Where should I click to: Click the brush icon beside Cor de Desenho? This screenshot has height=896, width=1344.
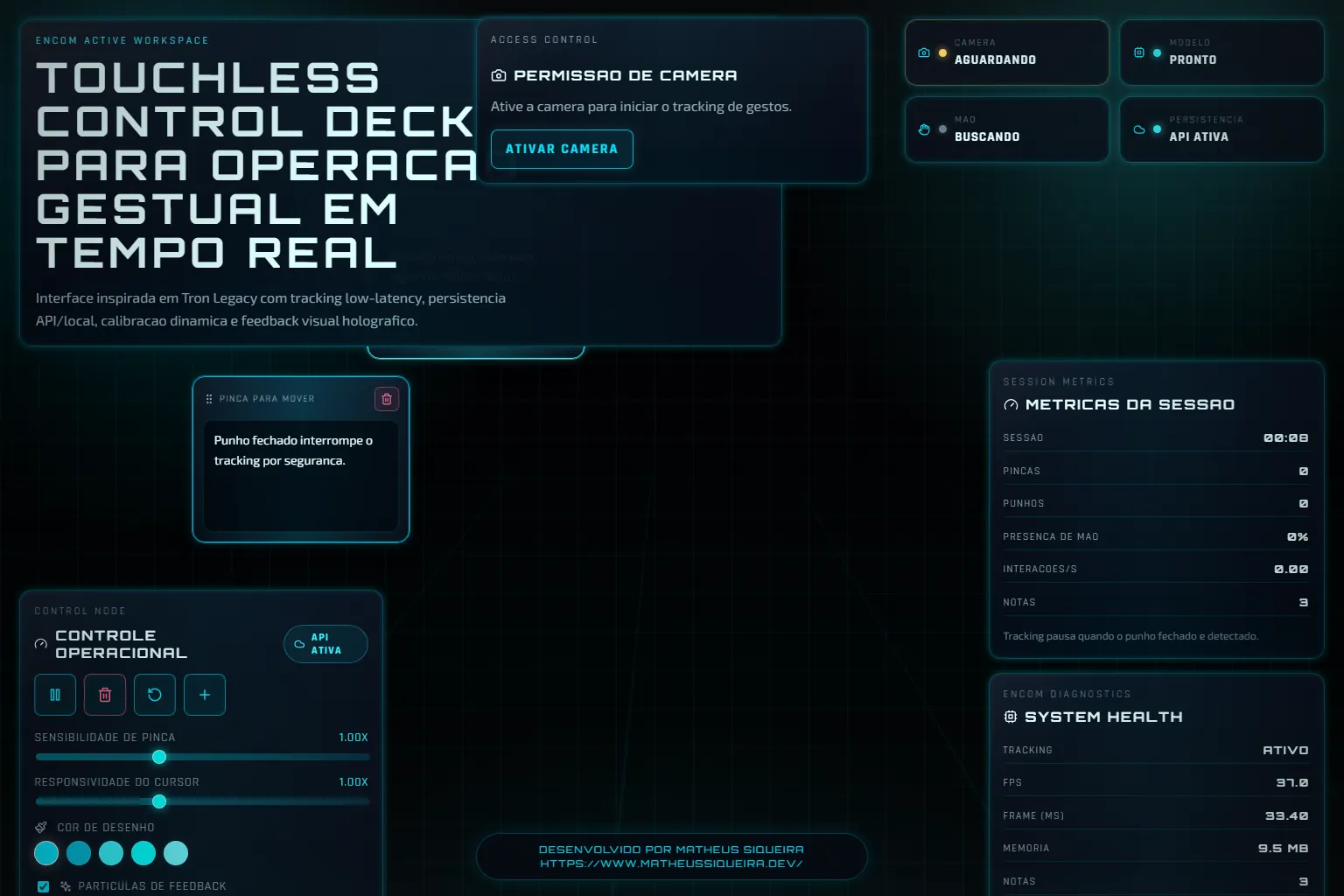[41, 827]
